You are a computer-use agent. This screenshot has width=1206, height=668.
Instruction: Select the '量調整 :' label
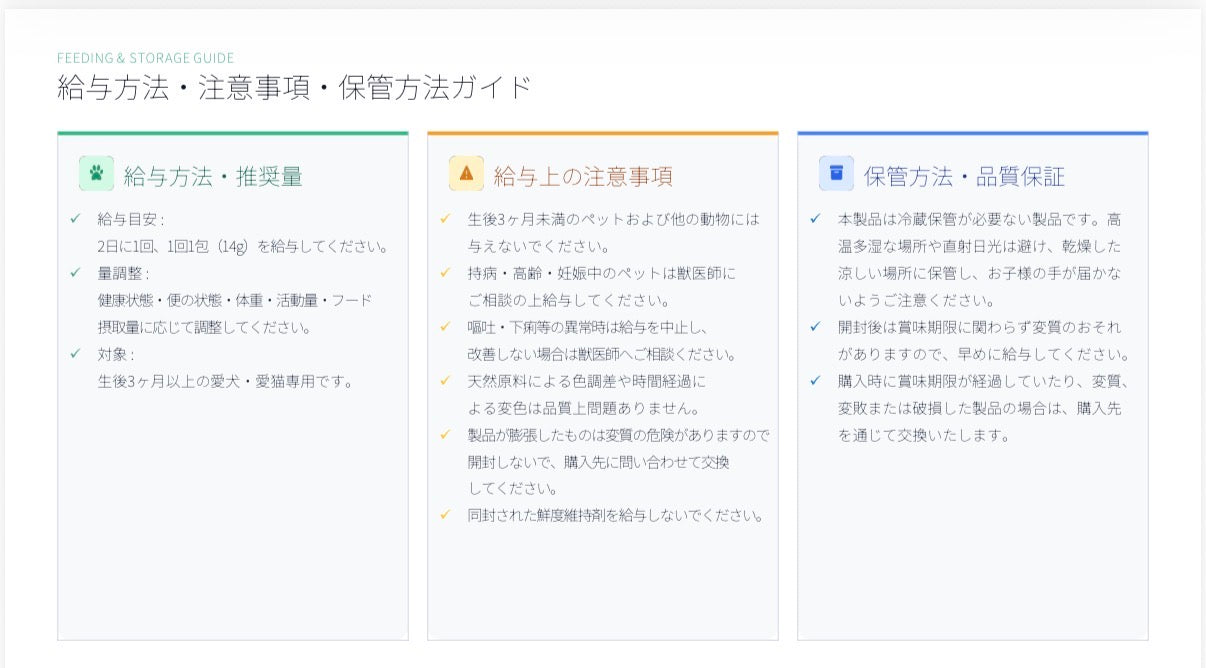[x=123, y=273]
